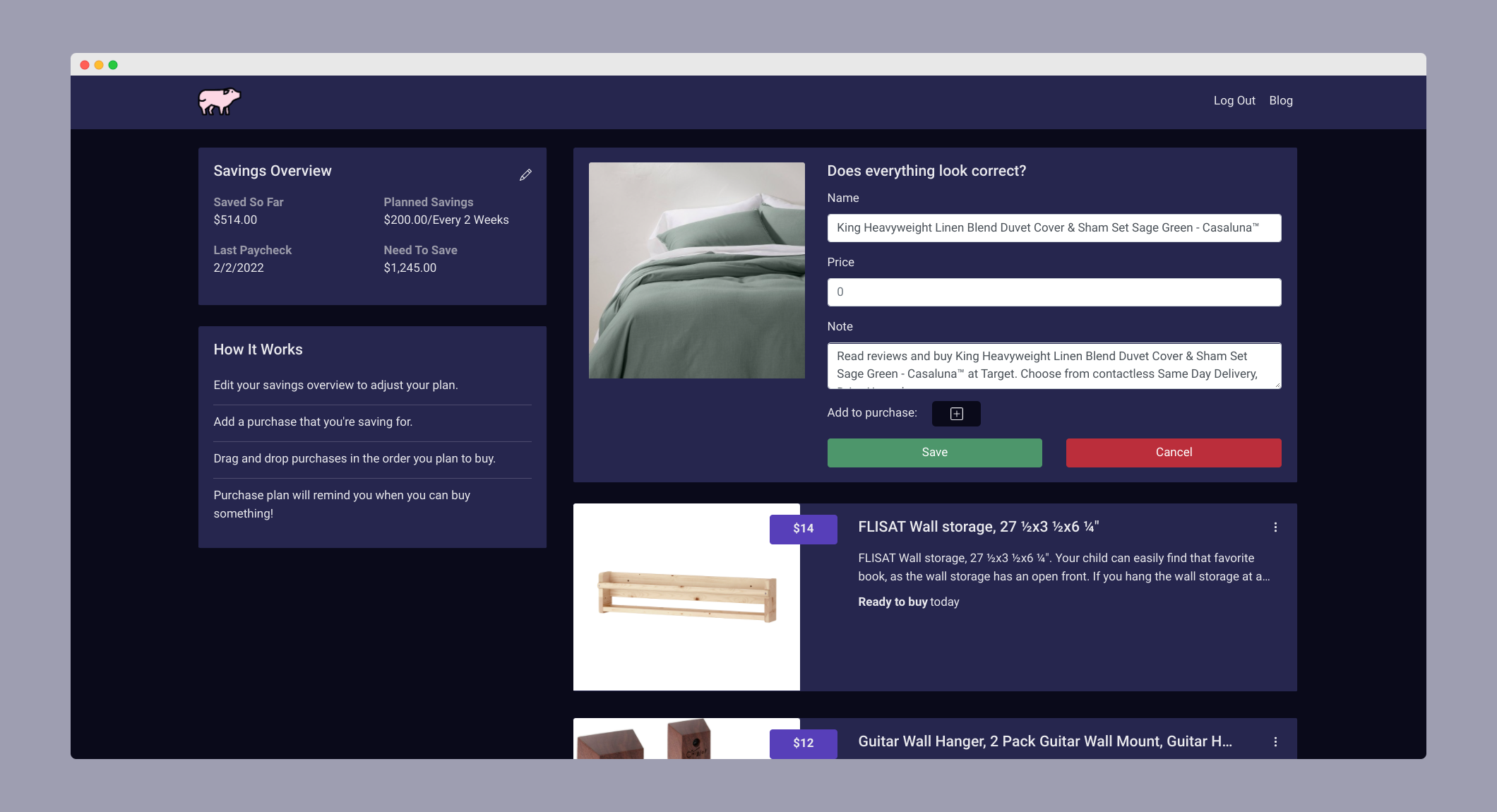Click the $12 price badge

pos(802,744)
